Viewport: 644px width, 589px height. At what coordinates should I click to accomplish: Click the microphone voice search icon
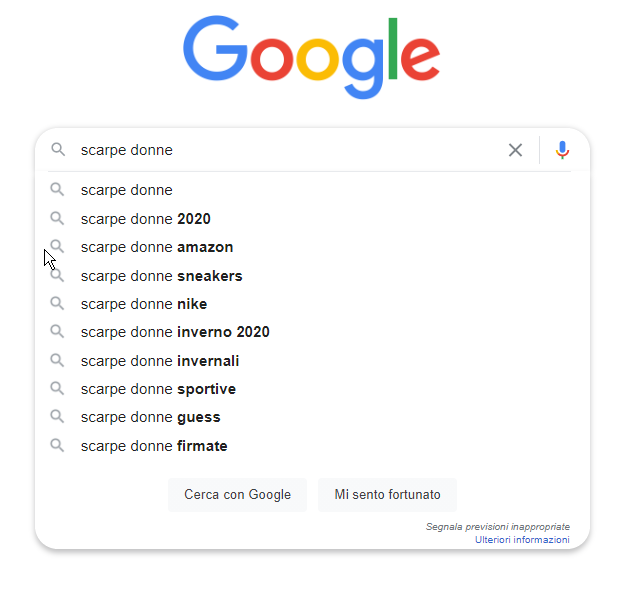pyautogui.click(x=562, y=150)
